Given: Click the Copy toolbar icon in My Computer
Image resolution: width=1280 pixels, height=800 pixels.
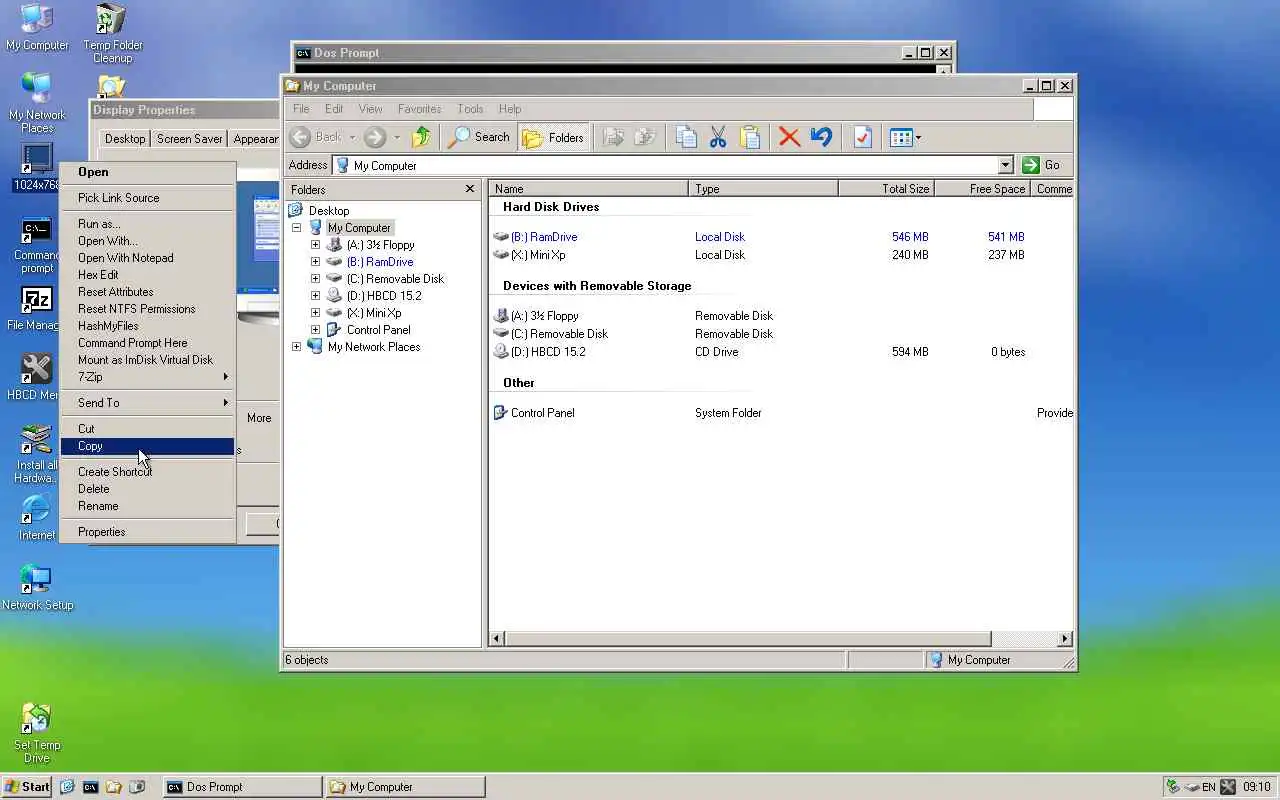Looking at the screenshot, I should (685, 137).
